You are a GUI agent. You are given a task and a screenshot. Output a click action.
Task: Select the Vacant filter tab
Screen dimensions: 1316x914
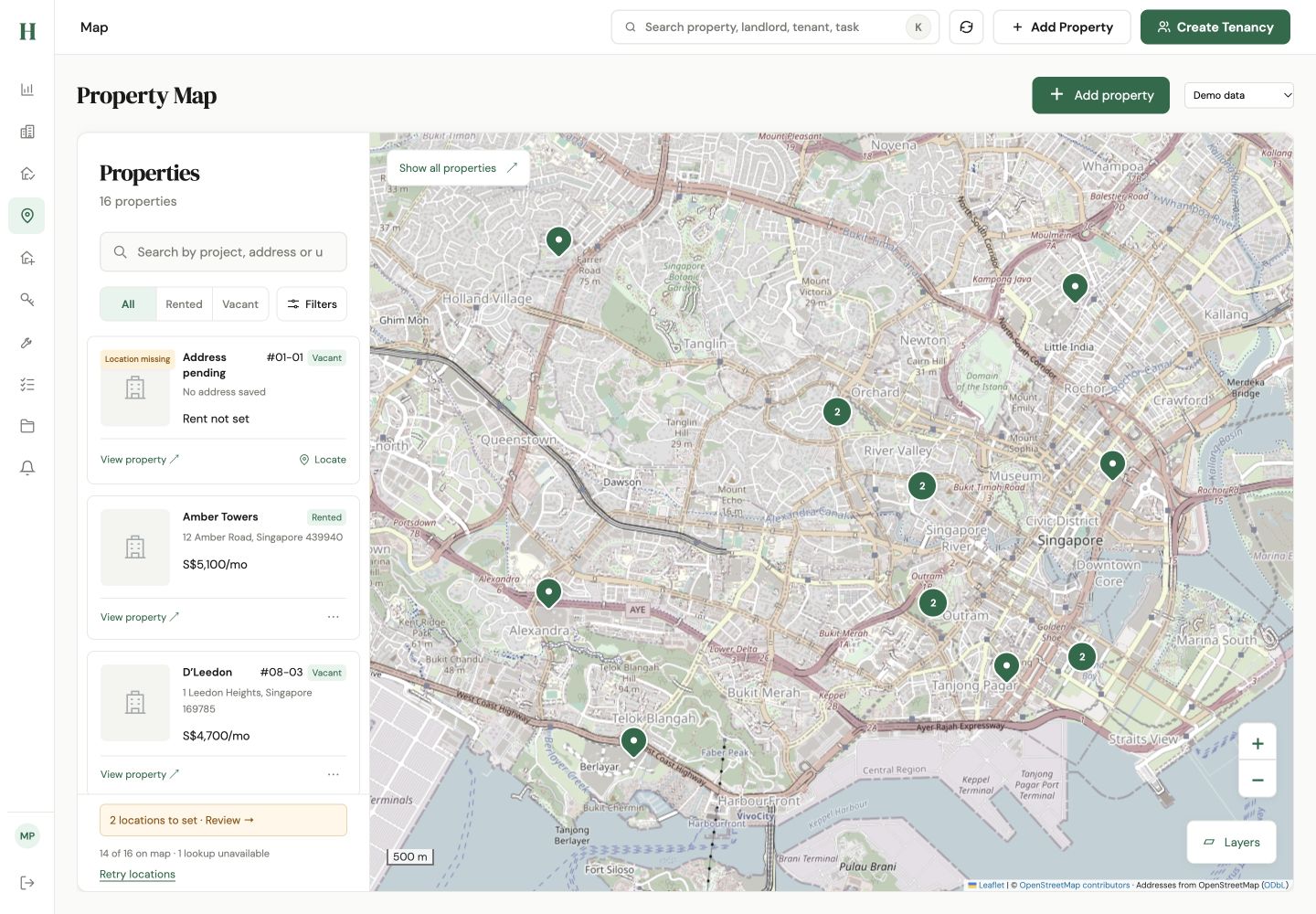(x=240, y=304)
